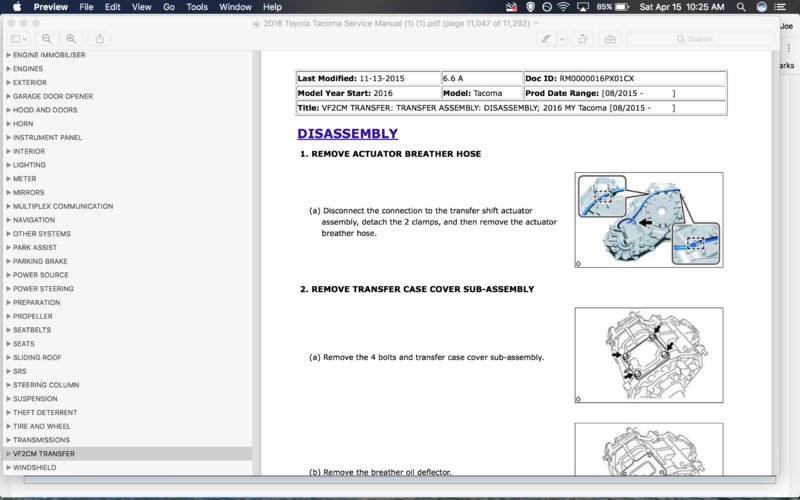Screen dimensions: 800x500
Task: Click the Search field in toolbar
Action: [x=700, y=39]
